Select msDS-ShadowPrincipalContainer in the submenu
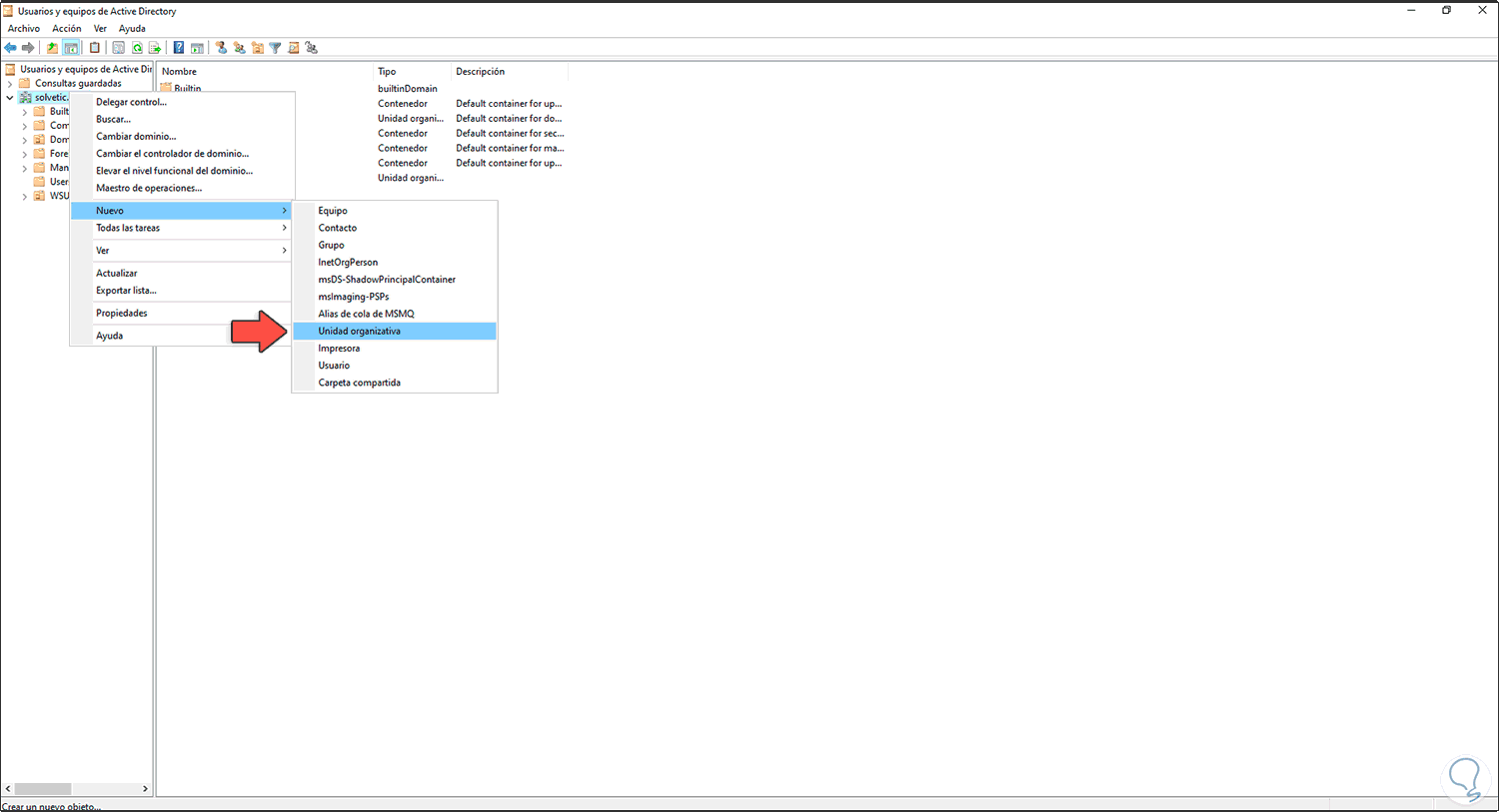This screenshot has height=812, width=1499. 395,280
